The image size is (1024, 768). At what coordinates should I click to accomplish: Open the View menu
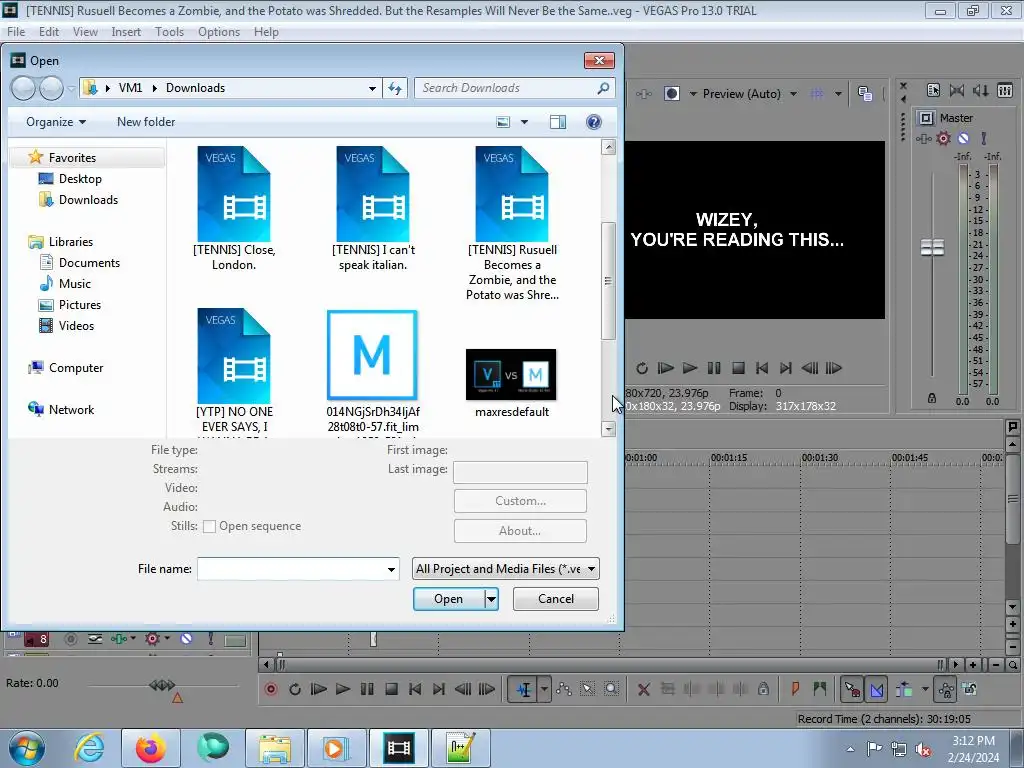coord(85,32)
